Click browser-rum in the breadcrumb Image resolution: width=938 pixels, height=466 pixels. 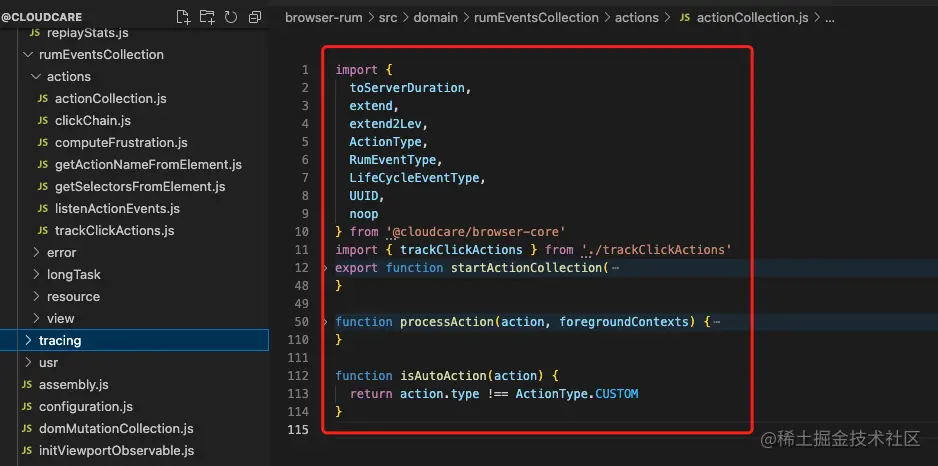pyautogui.click(x=324, y=18)
